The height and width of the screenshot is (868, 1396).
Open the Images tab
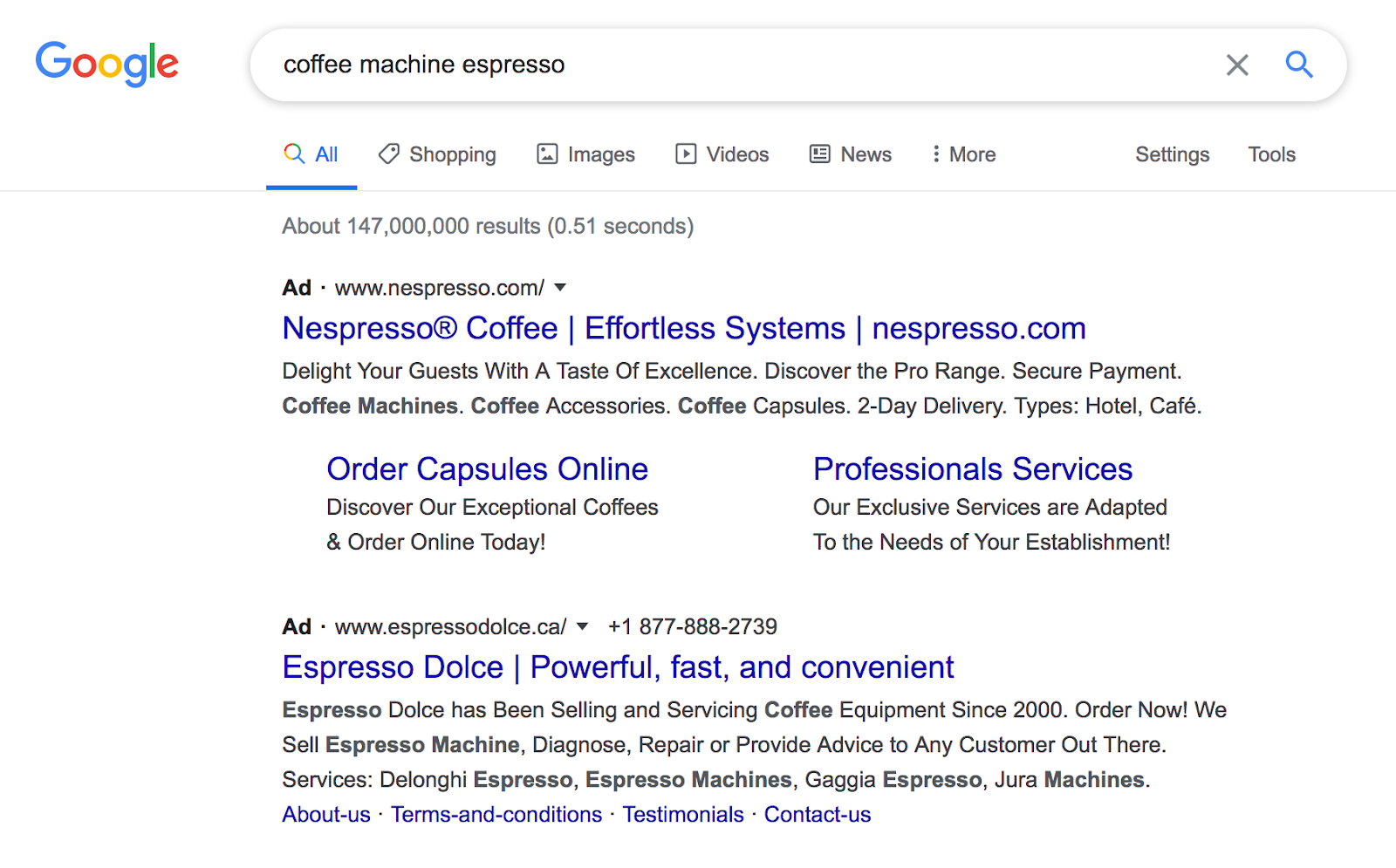(x=585, y=154)
